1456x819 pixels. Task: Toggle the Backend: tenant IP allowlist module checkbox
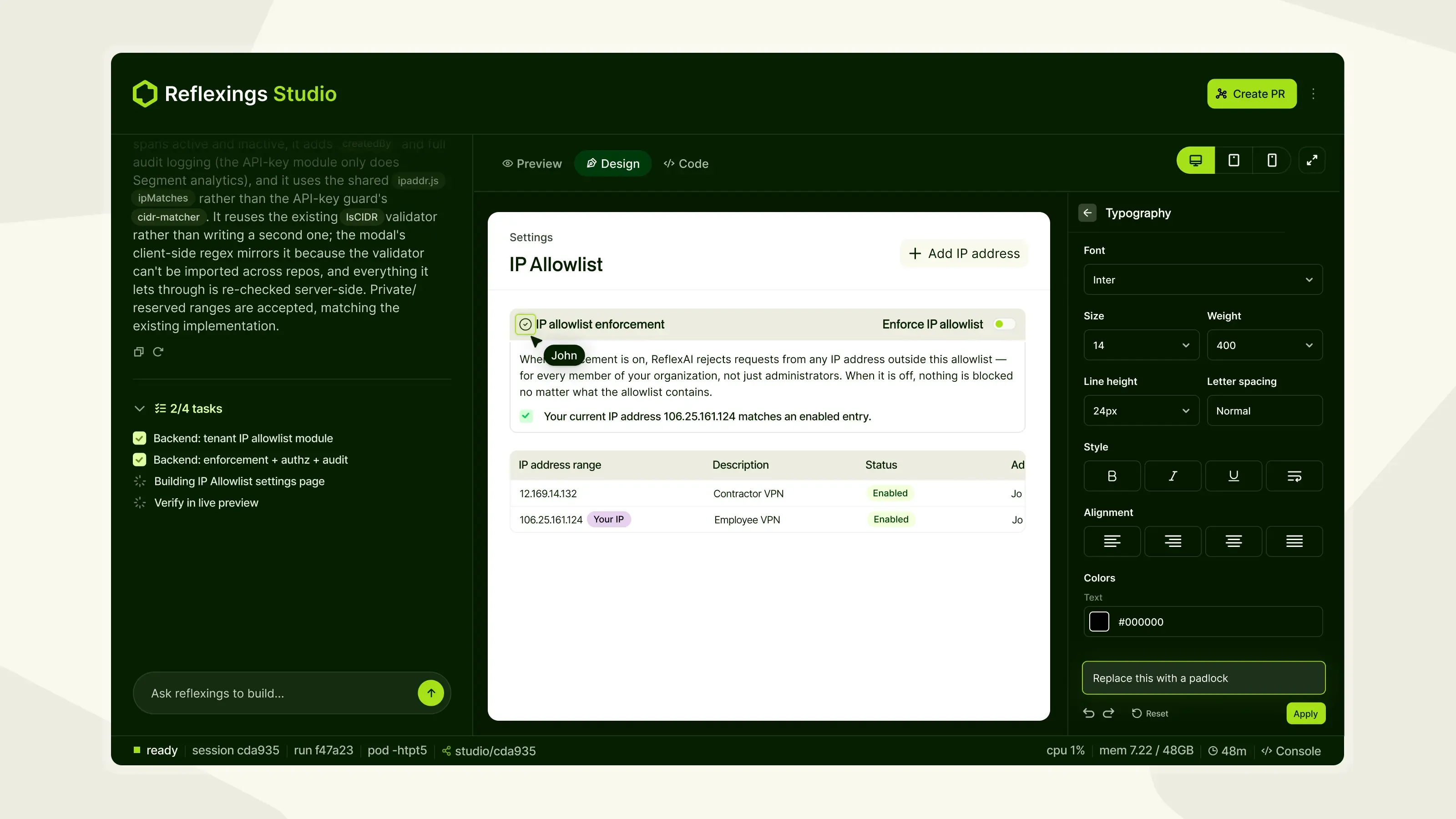[139, 439]
